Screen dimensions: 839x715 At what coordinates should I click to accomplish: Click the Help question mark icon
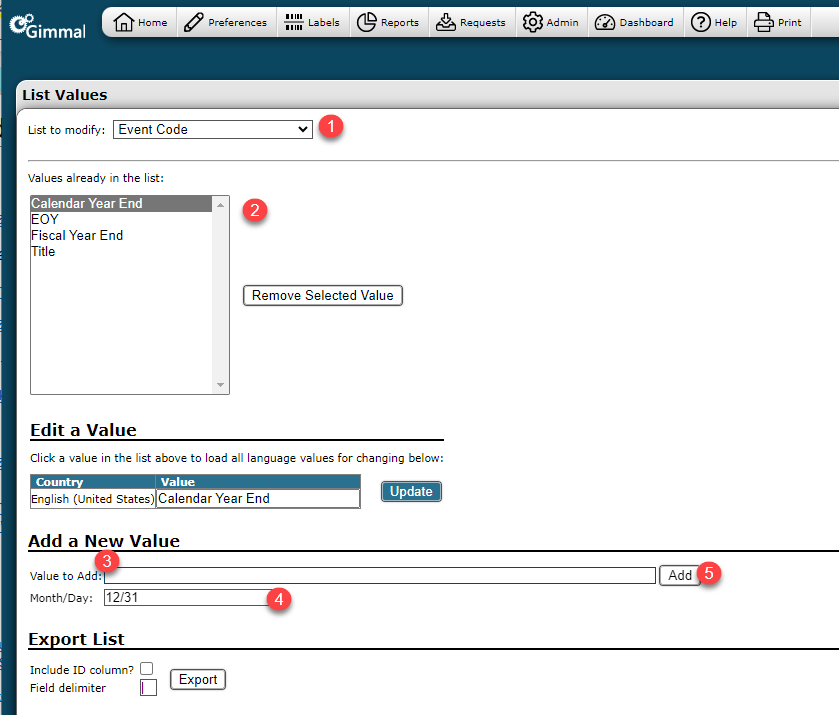pos(700,22)
